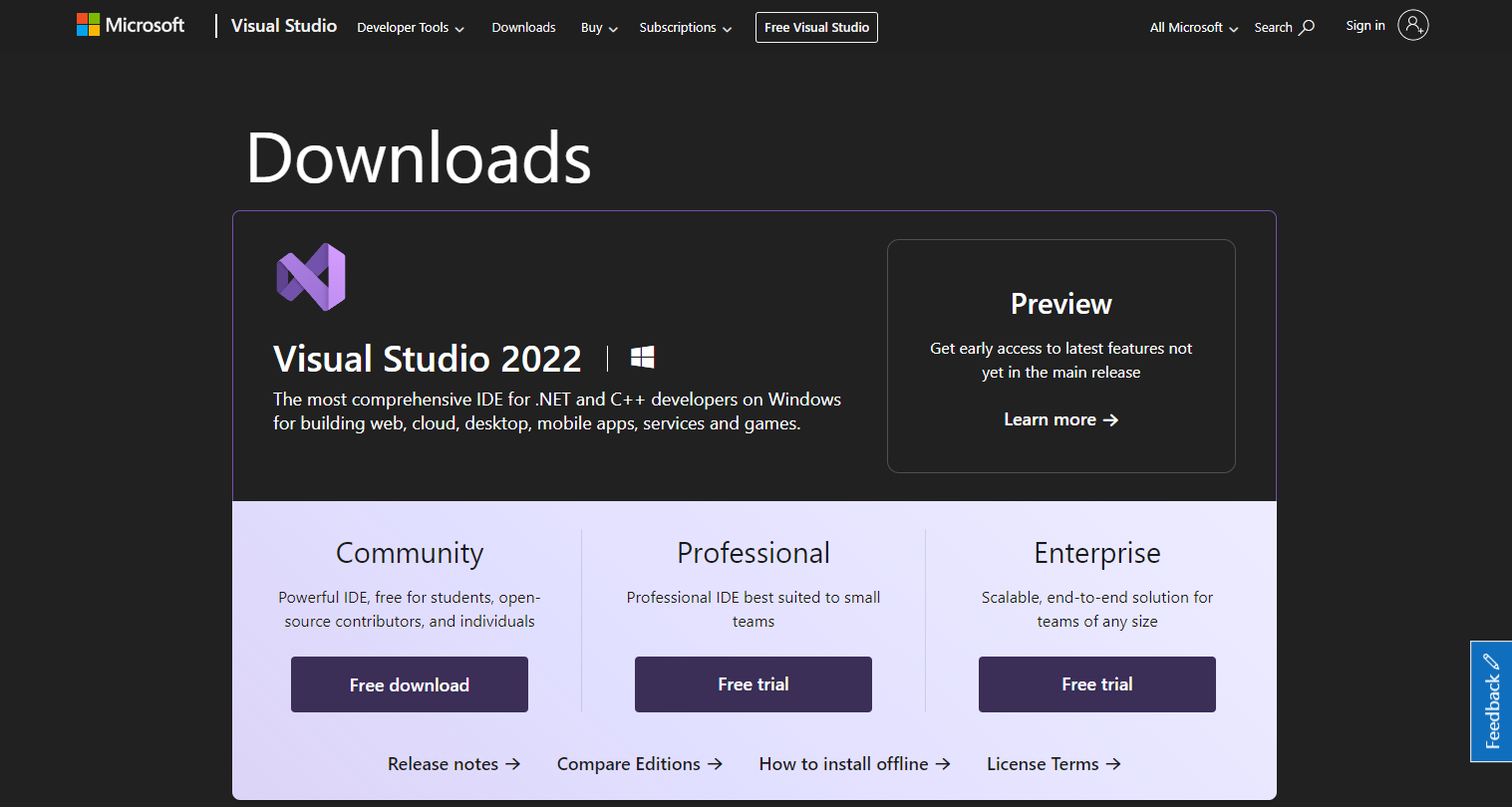Click the Search magnifier icon
The image size is (1512, 807).
pos(1307,27)
